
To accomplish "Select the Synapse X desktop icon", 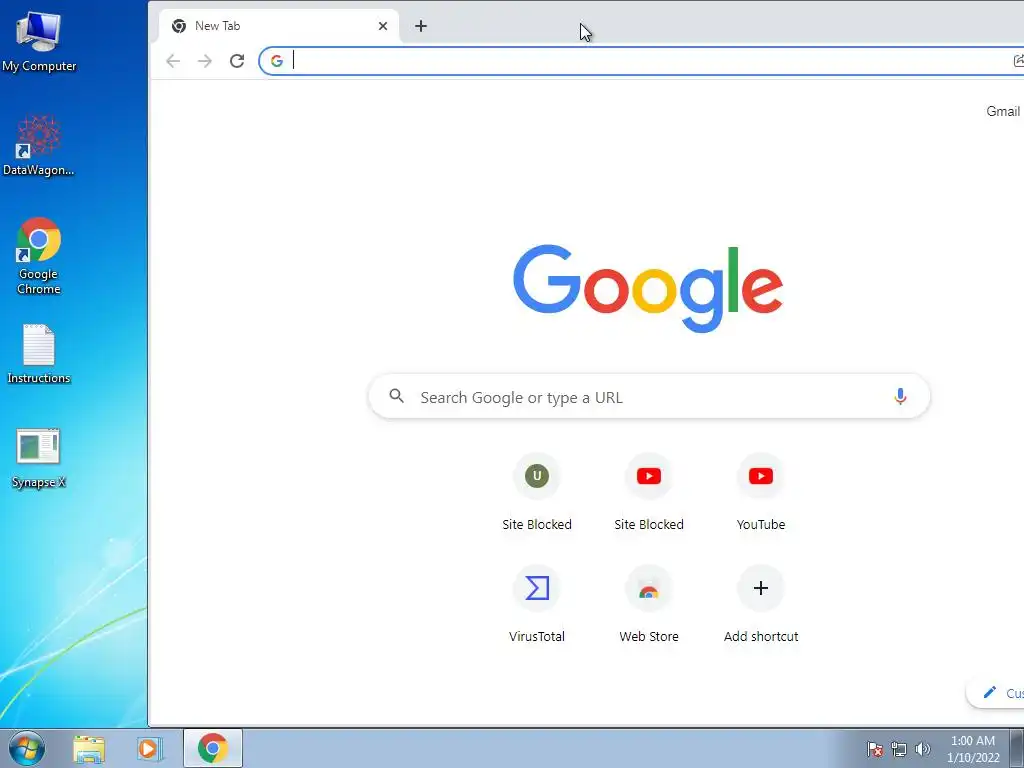I will (x=39, y=458).
